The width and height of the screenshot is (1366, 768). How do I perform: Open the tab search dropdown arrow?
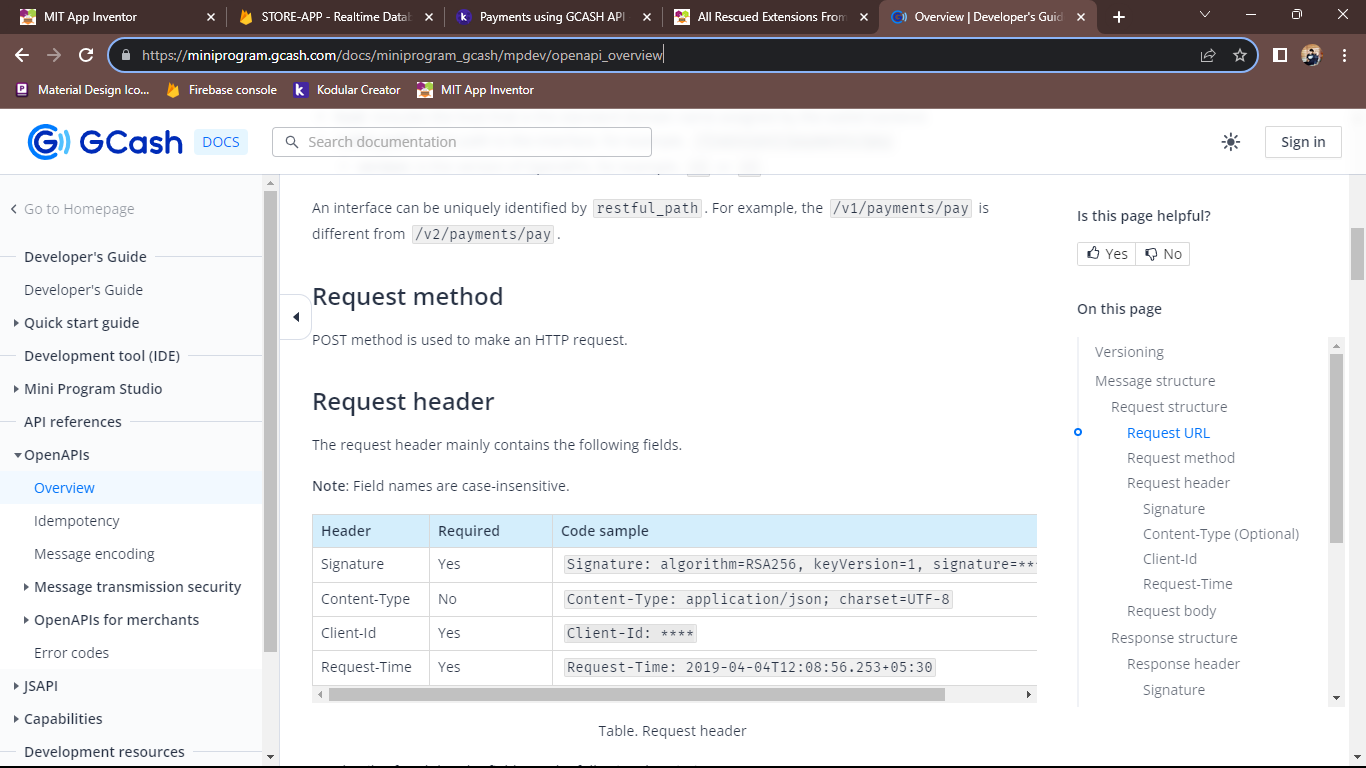coord(1205,15)
